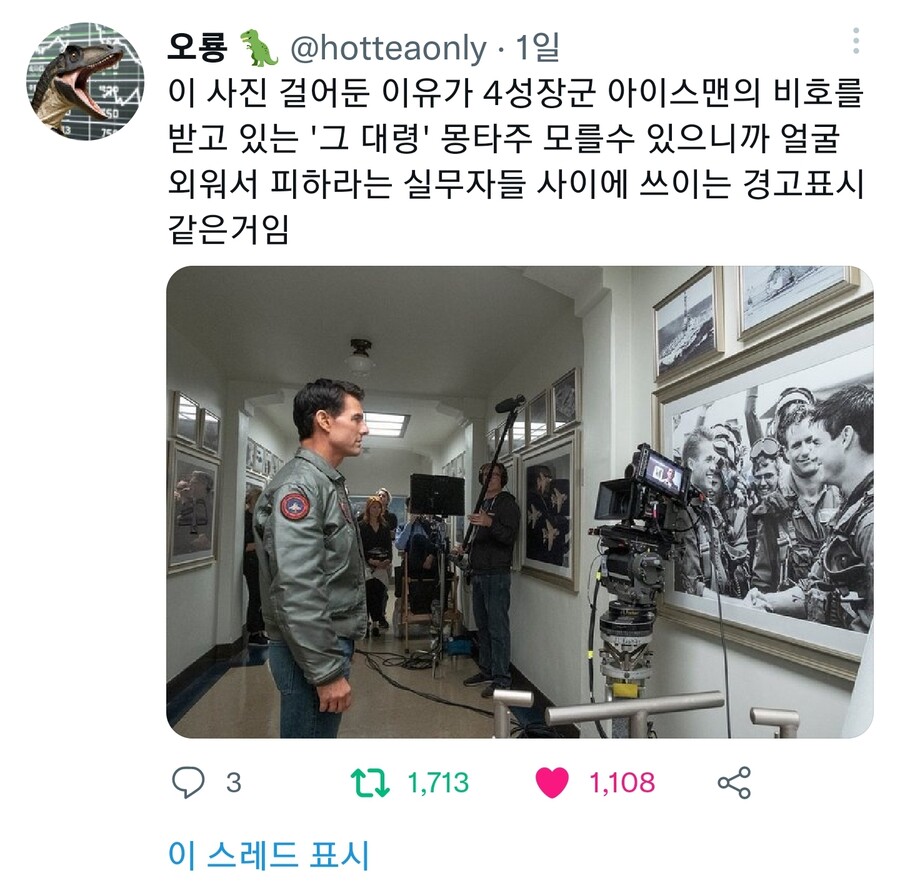Open the Korean tweet text body
The width and height of the screenshot is (900, 888).
[515, 161]
